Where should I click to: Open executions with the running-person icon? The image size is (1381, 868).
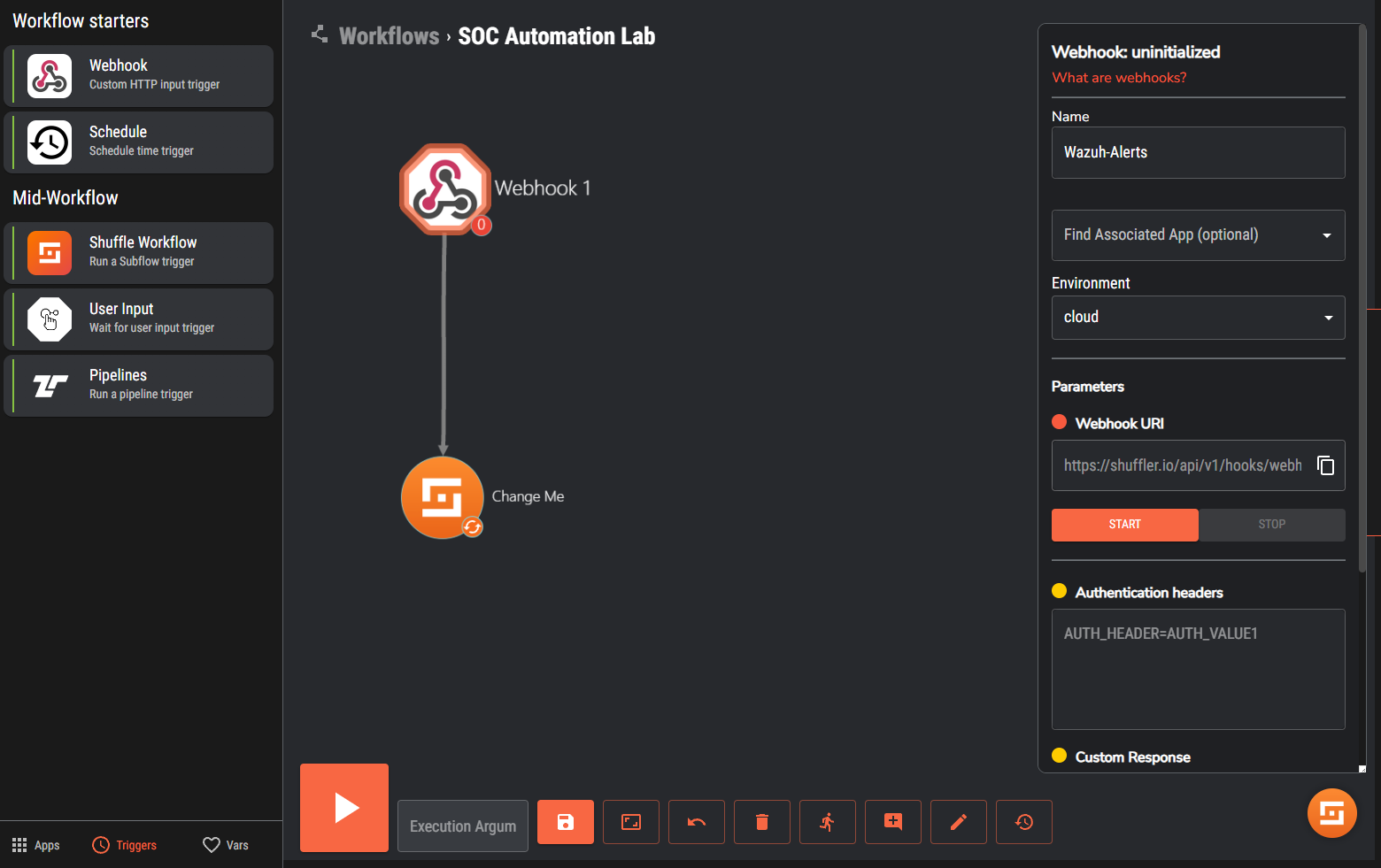point(828,822)
